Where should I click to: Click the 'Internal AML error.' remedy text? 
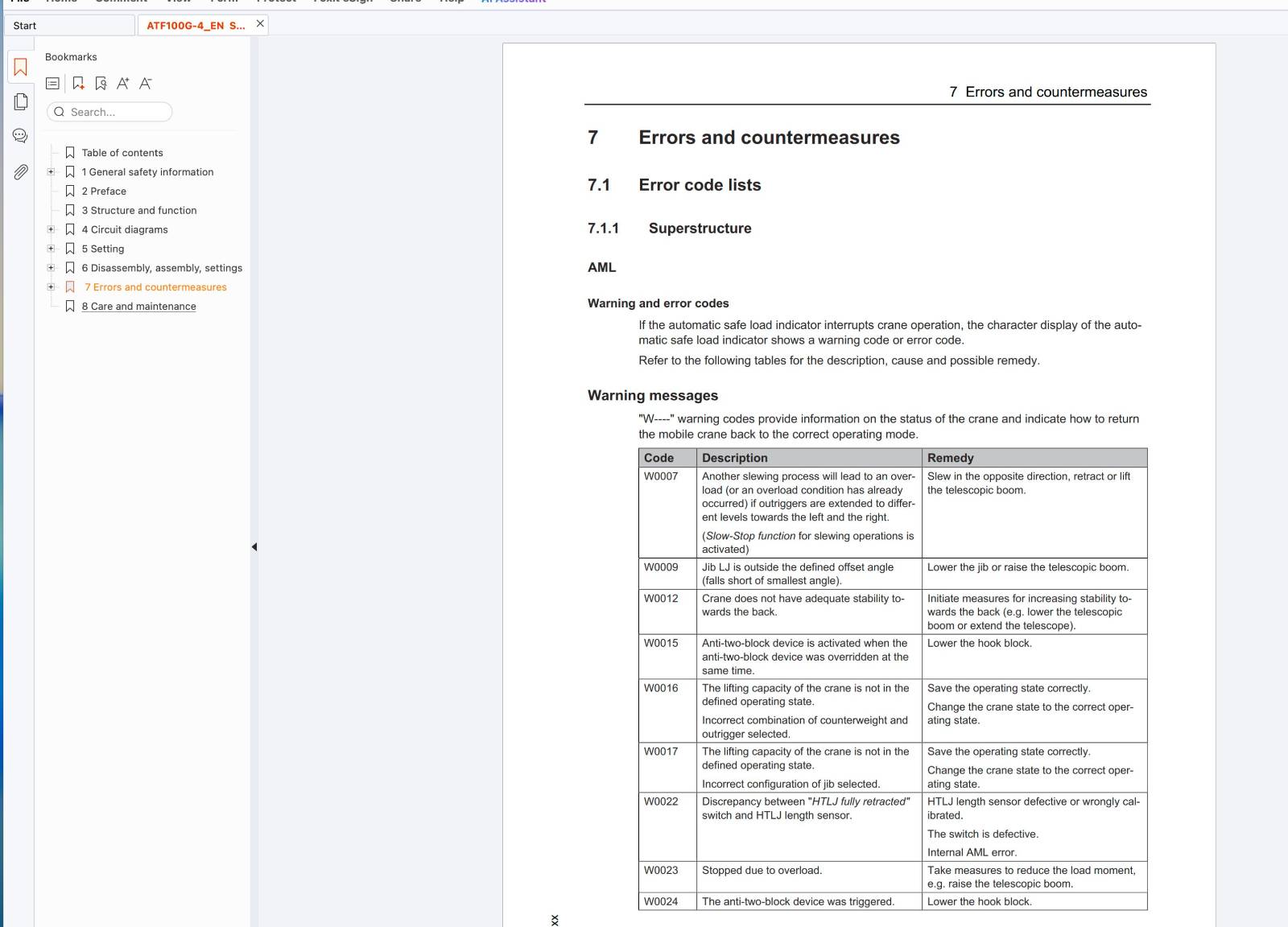pyautogui.click(x=972, y=853)
